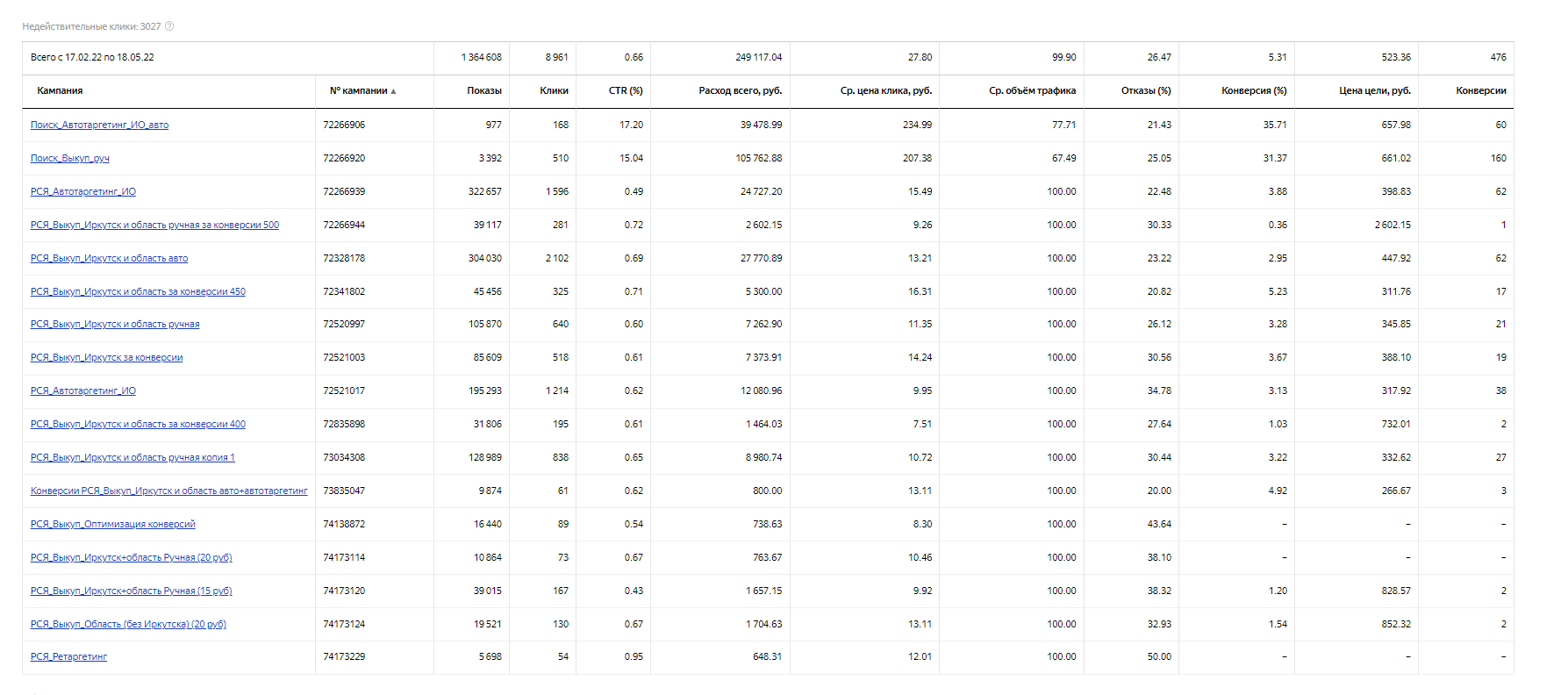Click the Ср. объём трафика header
Viewport: 1568px width, 695px height.
[x=1032, y=90]
